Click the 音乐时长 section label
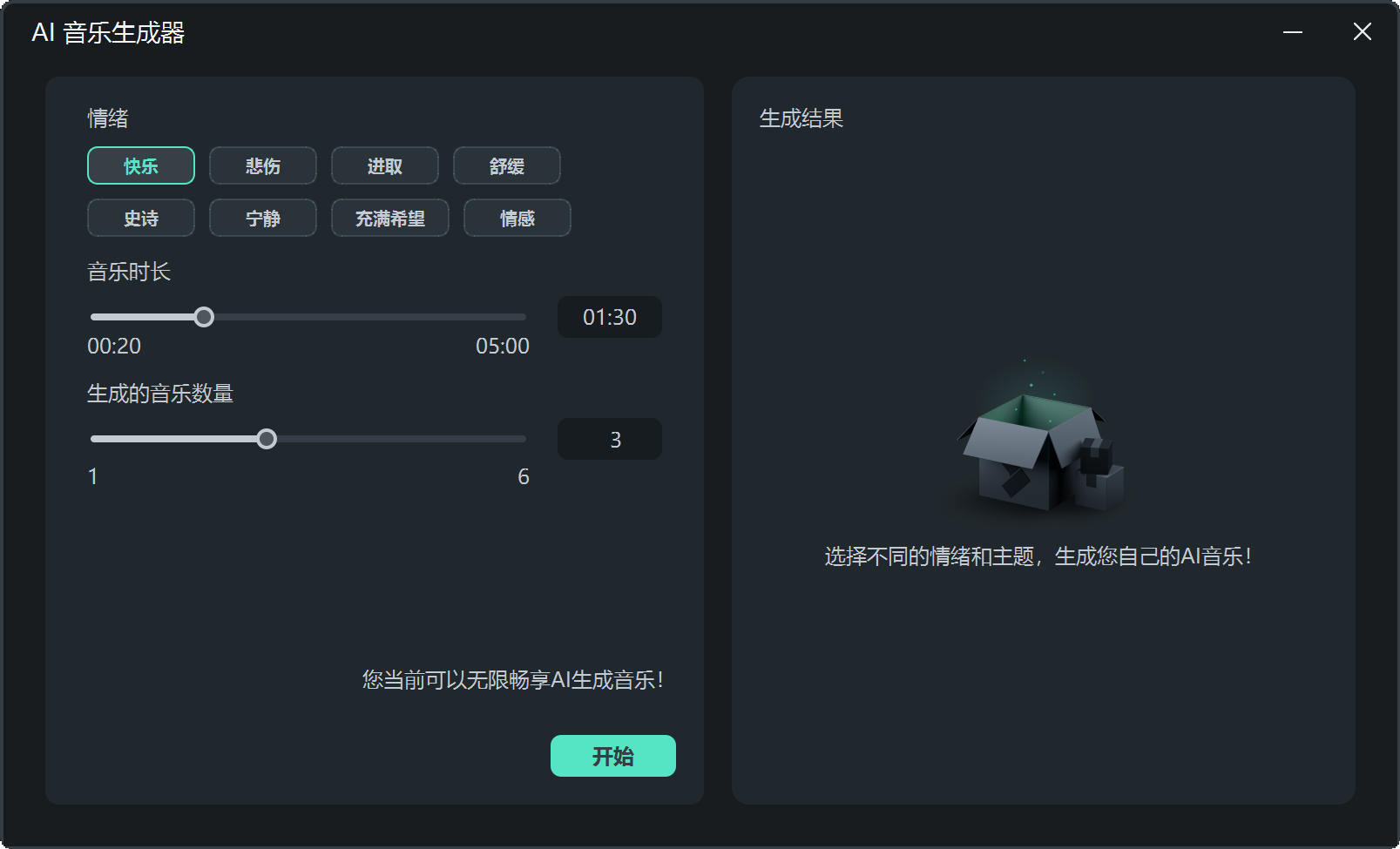This screenshot has width=1400, height=849. pyautogui.click(x=131, y=271)
